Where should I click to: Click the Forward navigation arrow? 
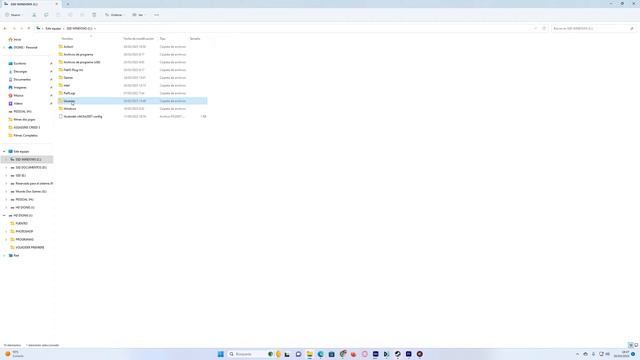tap(14, 29)
